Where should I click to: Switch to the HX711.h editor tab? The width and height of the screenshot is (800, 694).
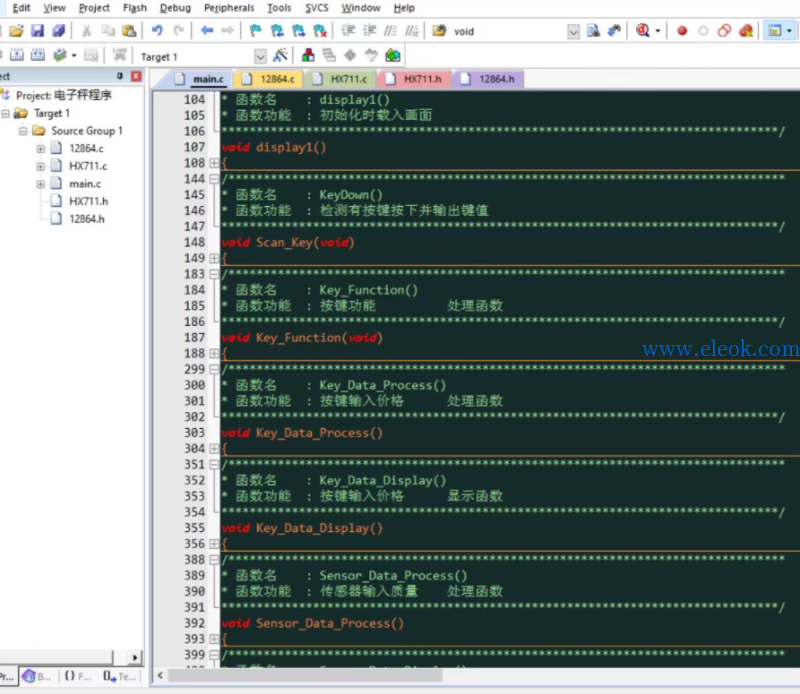pos(414,79)
